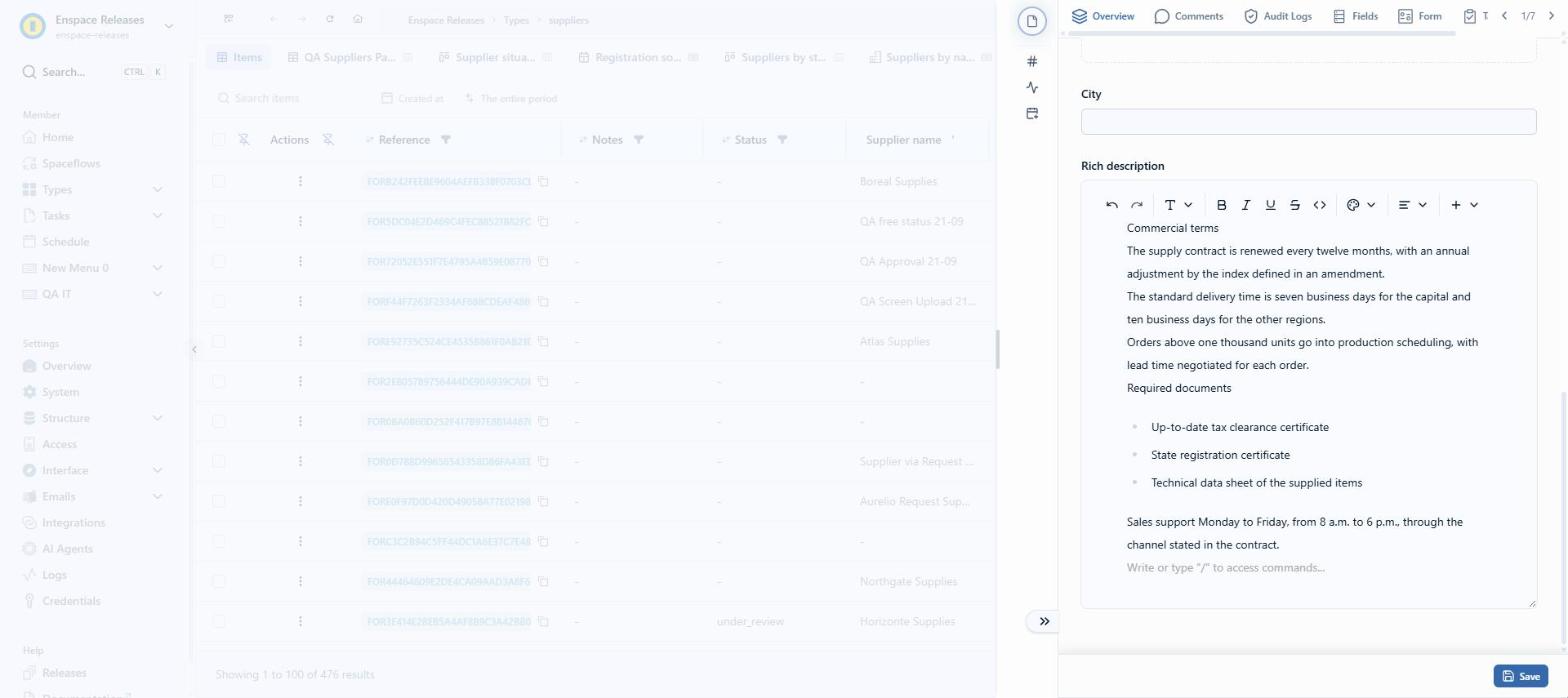Open the activity pulse icon panel
This screenshot has height=698, width=1568.
(1032, 88)
